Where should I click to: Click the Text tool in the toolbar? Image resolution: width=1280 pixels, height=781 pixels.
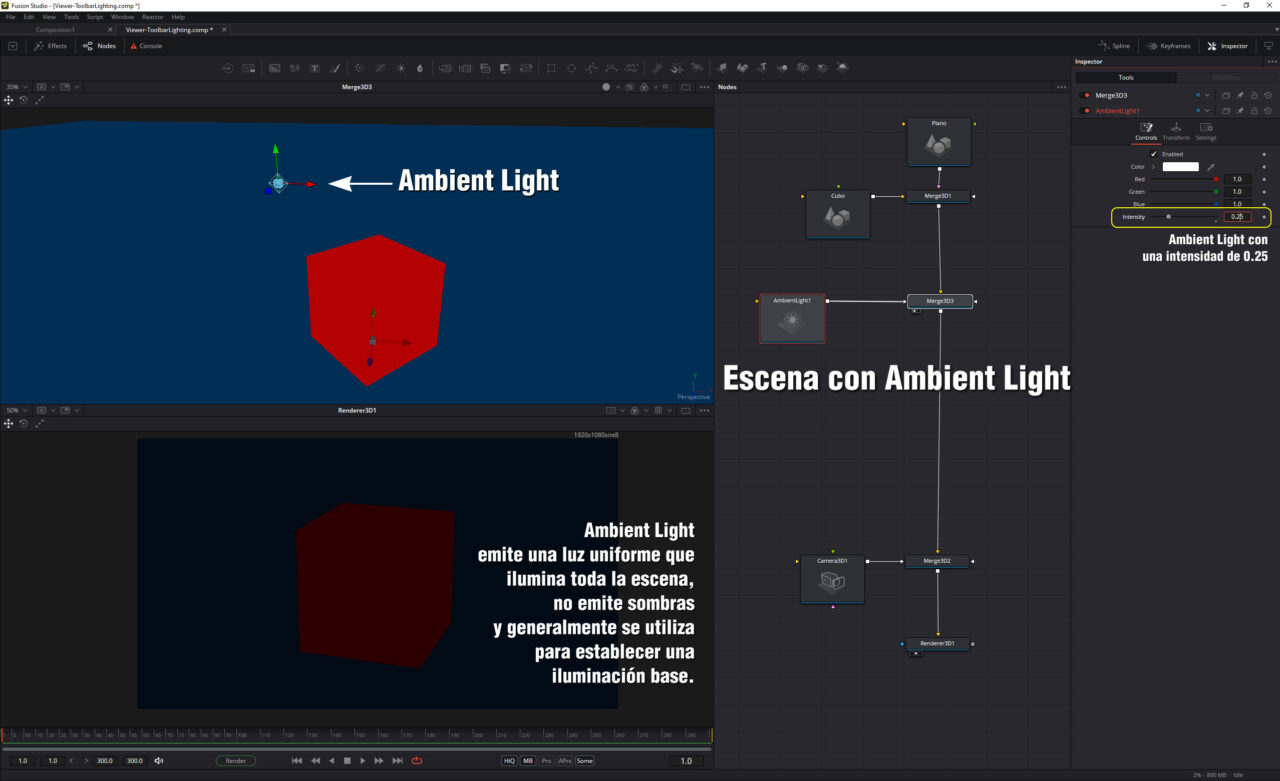click(315, 68)
